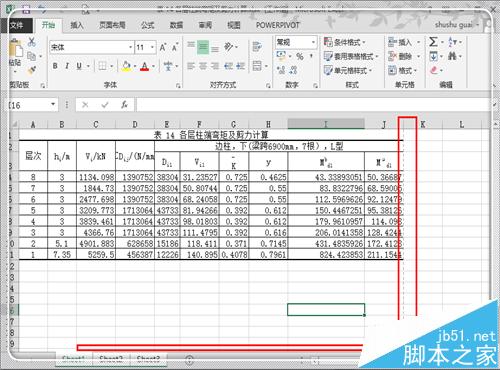Open 条件格式 conditional formatting menu

pyautogui.click(x=345, y=42)
